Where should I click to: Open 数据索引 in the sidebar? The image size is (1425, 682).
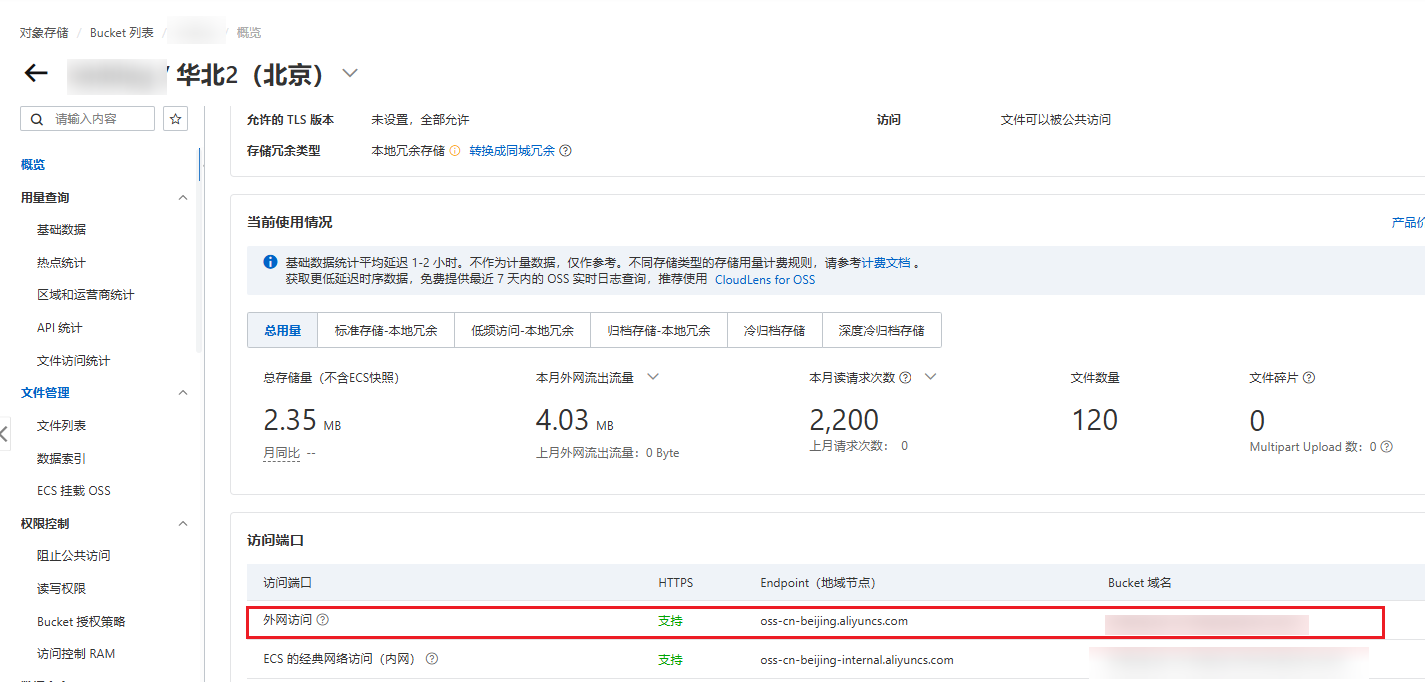[61, 458]
